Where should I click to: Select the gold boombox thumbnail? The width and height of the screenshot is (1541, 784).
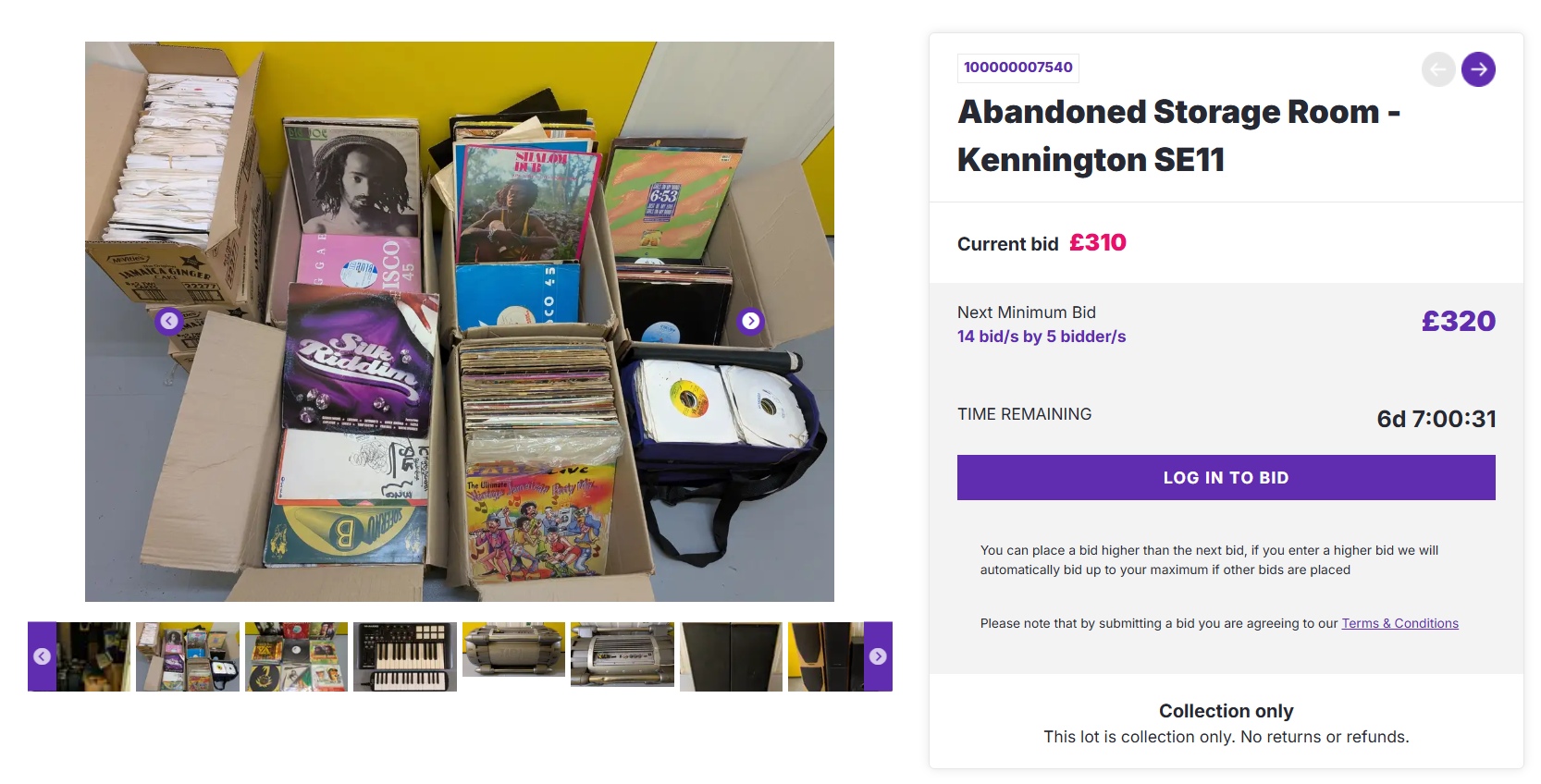[x=513, y=649]
